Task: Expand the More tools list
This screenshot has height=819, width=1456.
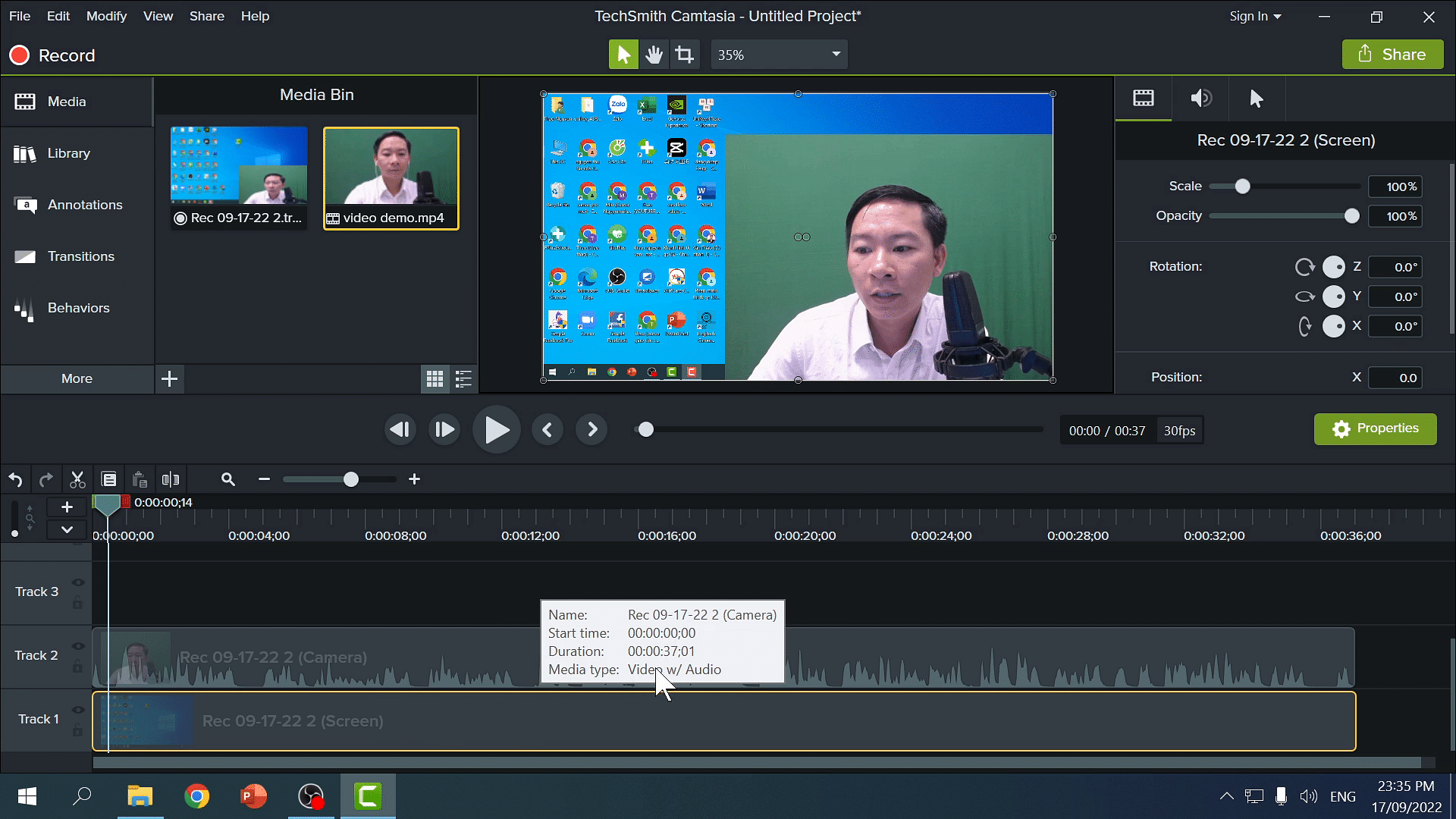Action: pyautogui.click(x=77, y=378)
